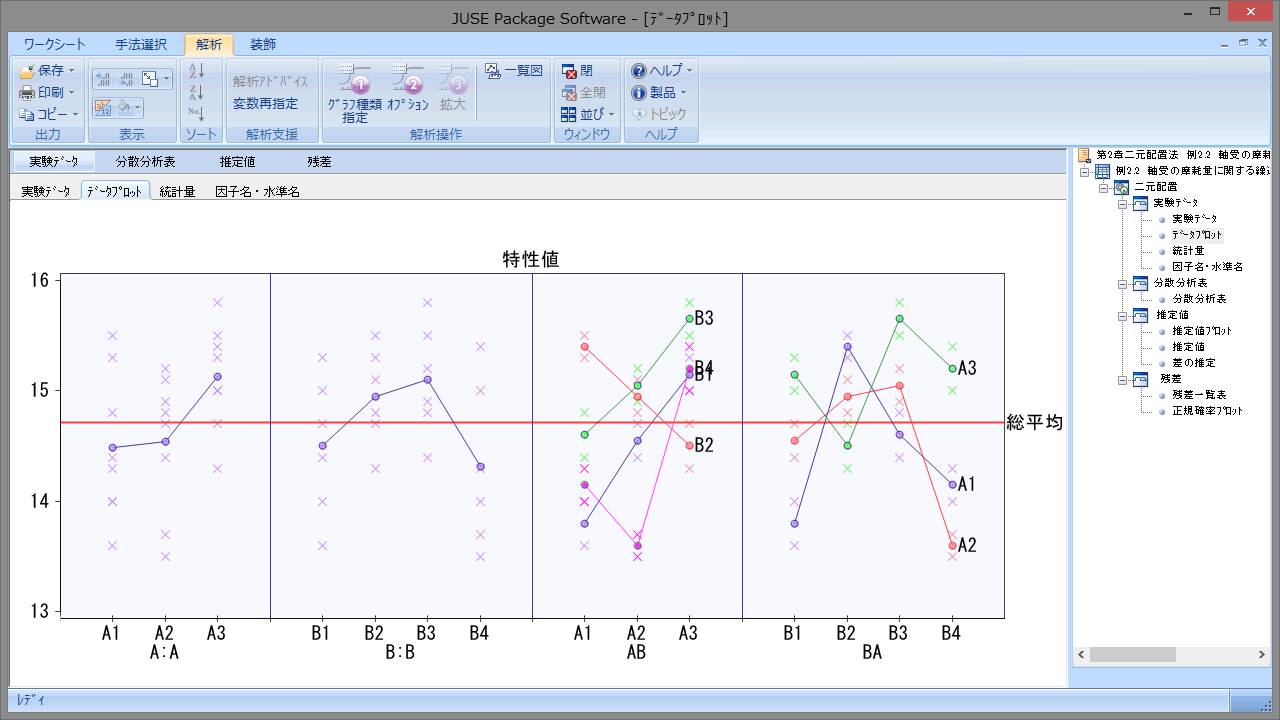Screen dimensions: 1280x720
Task: Open the 統計量 sub-tab
Action: click(x=177, y=192)
